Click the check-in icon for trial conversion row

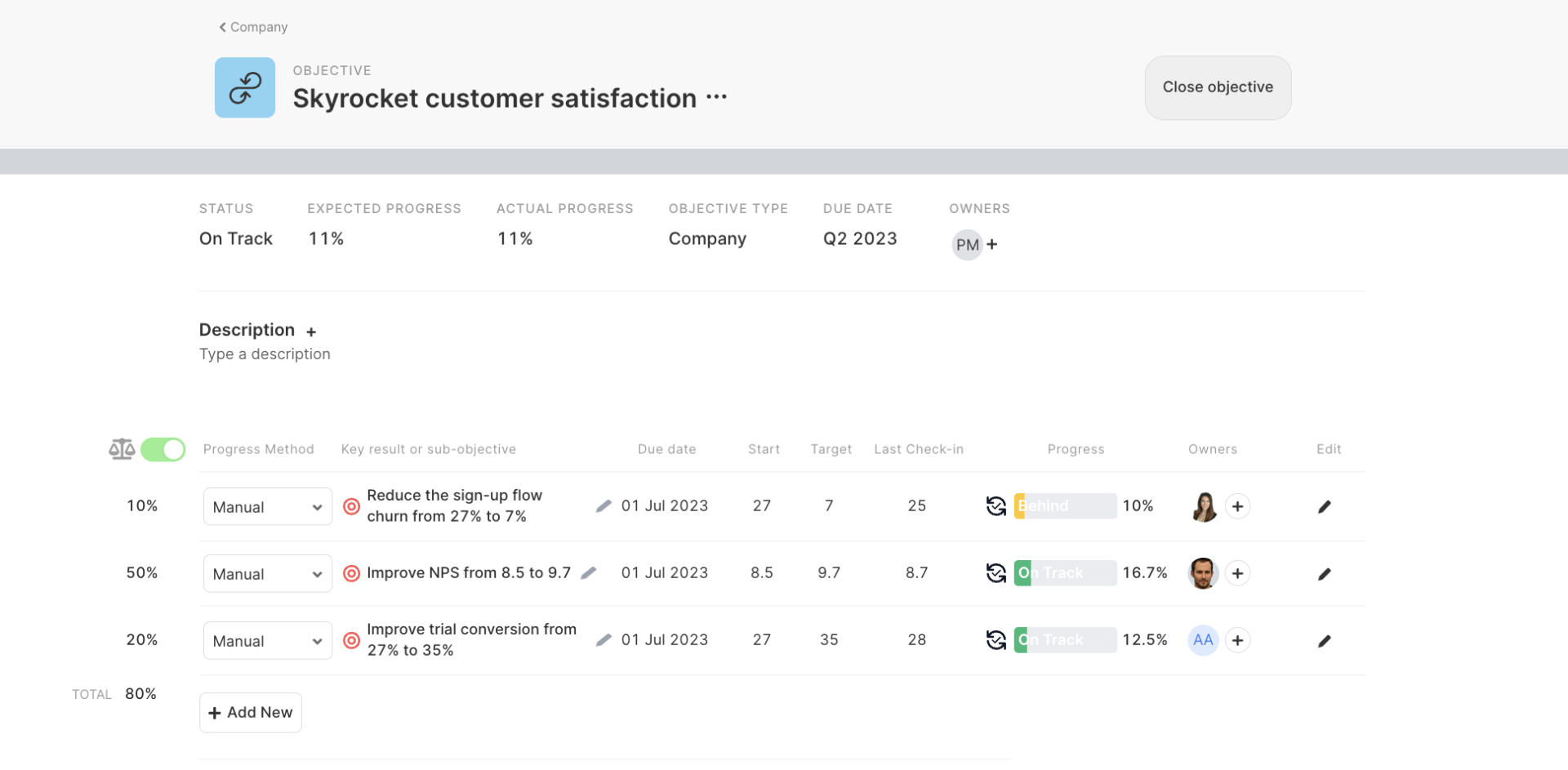pos(996,639)
